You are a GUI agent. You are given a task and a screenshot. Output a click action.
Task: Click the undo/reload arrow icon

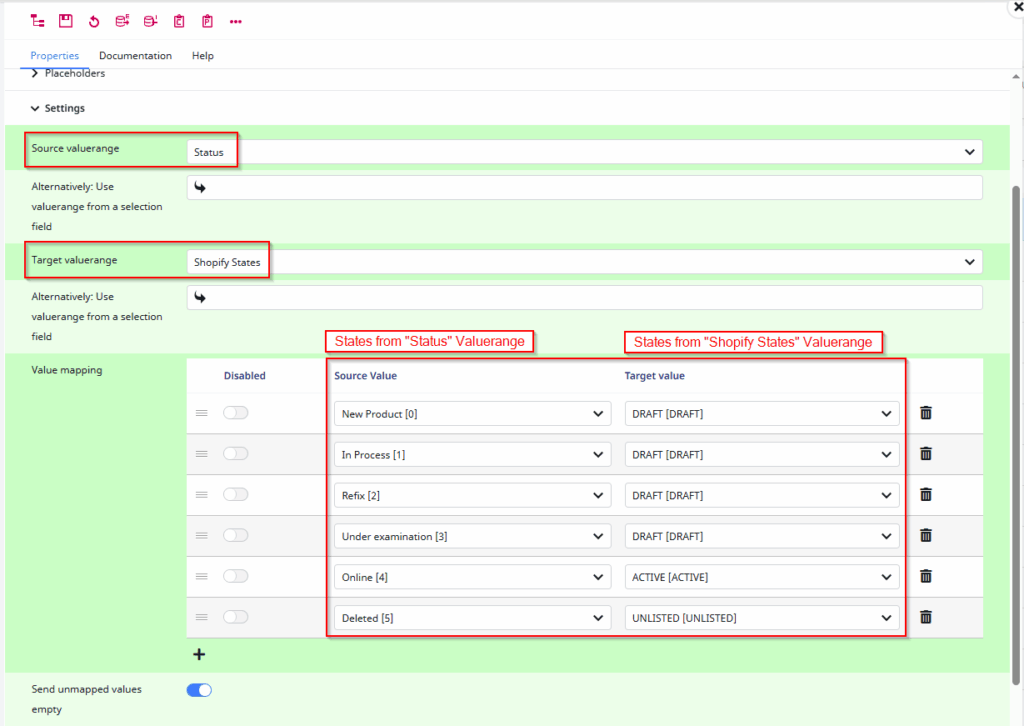(94, 20)
